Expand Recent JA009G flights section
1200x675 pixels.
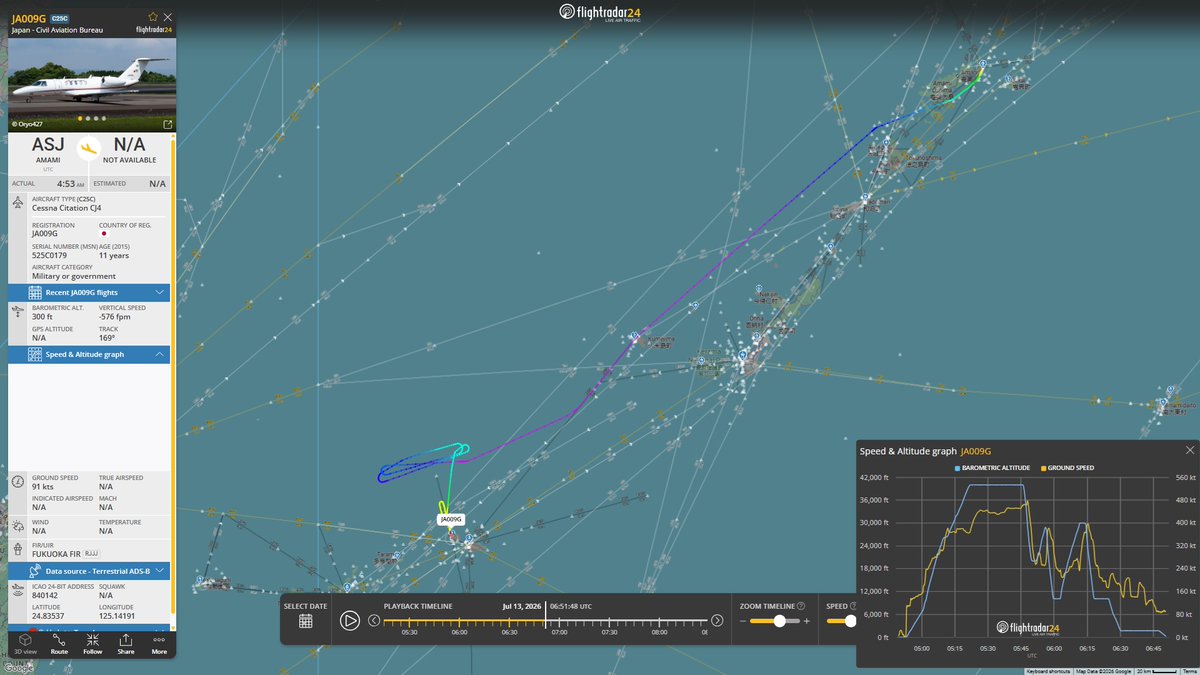click(89, 292)
